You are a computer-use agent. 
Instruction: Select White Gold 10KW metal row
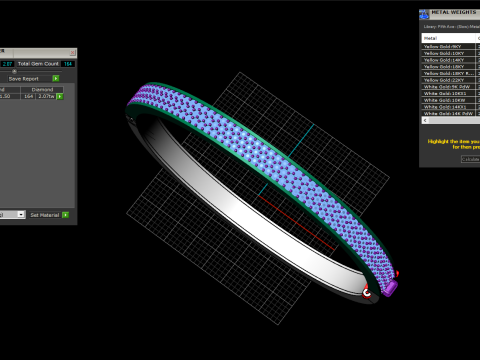(x=448, y=100)
